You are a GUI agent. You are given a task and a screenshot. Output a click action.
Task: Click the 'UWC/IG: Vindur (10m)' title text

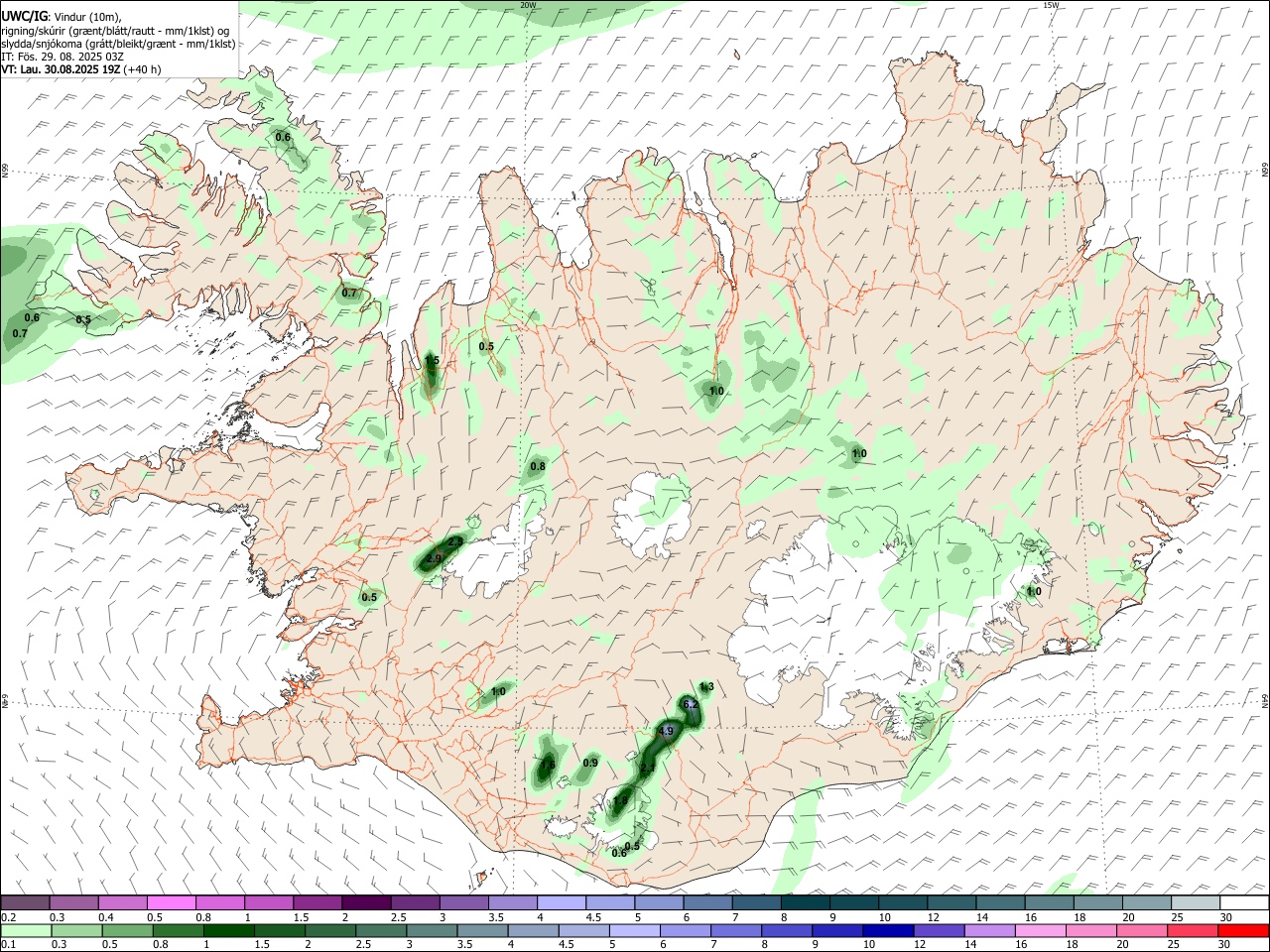[x=61, y=17]
